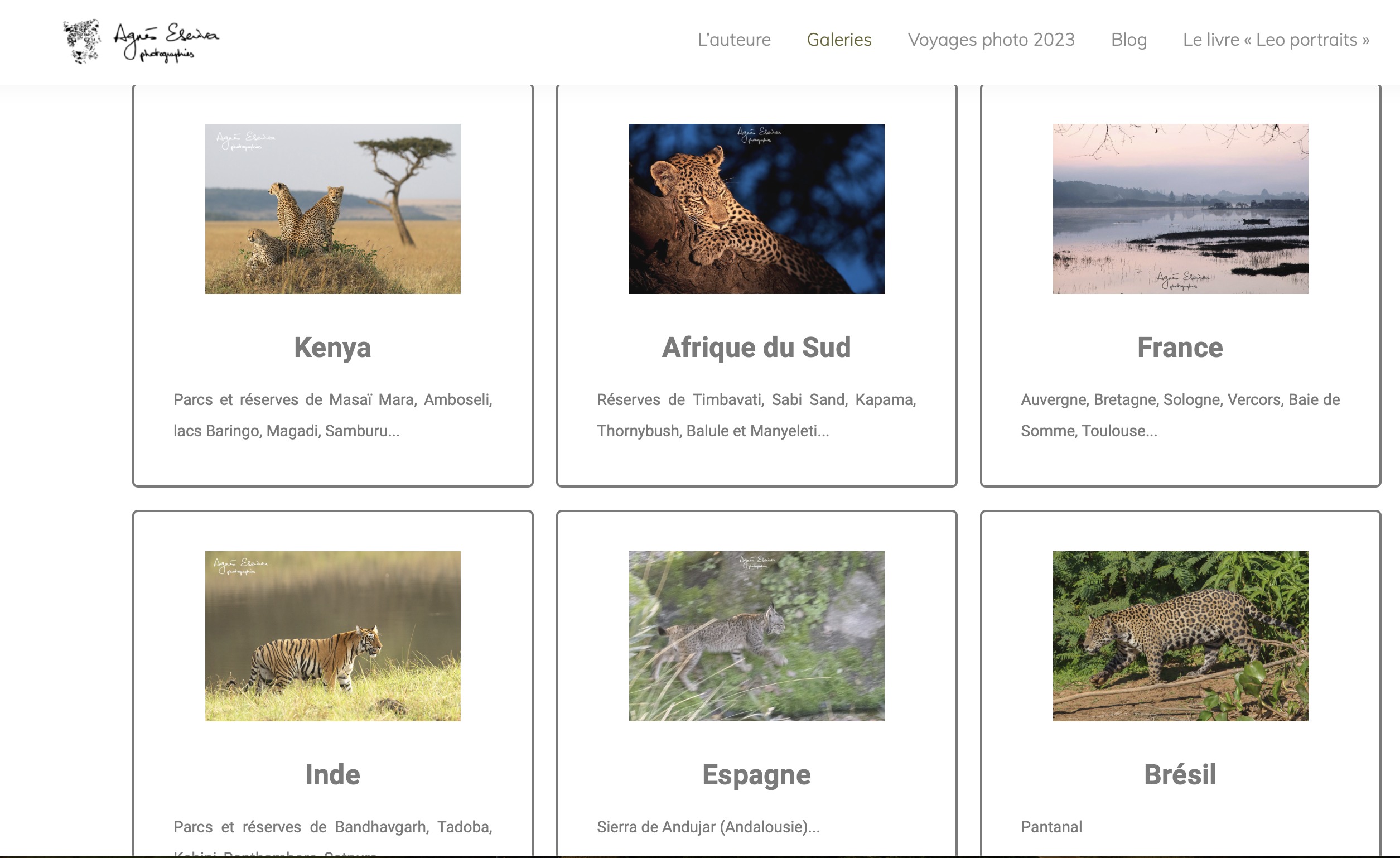1400x858 pixels.
Task: Open the Espagne lynx thumbnail
Action: (x=756, y=636)
